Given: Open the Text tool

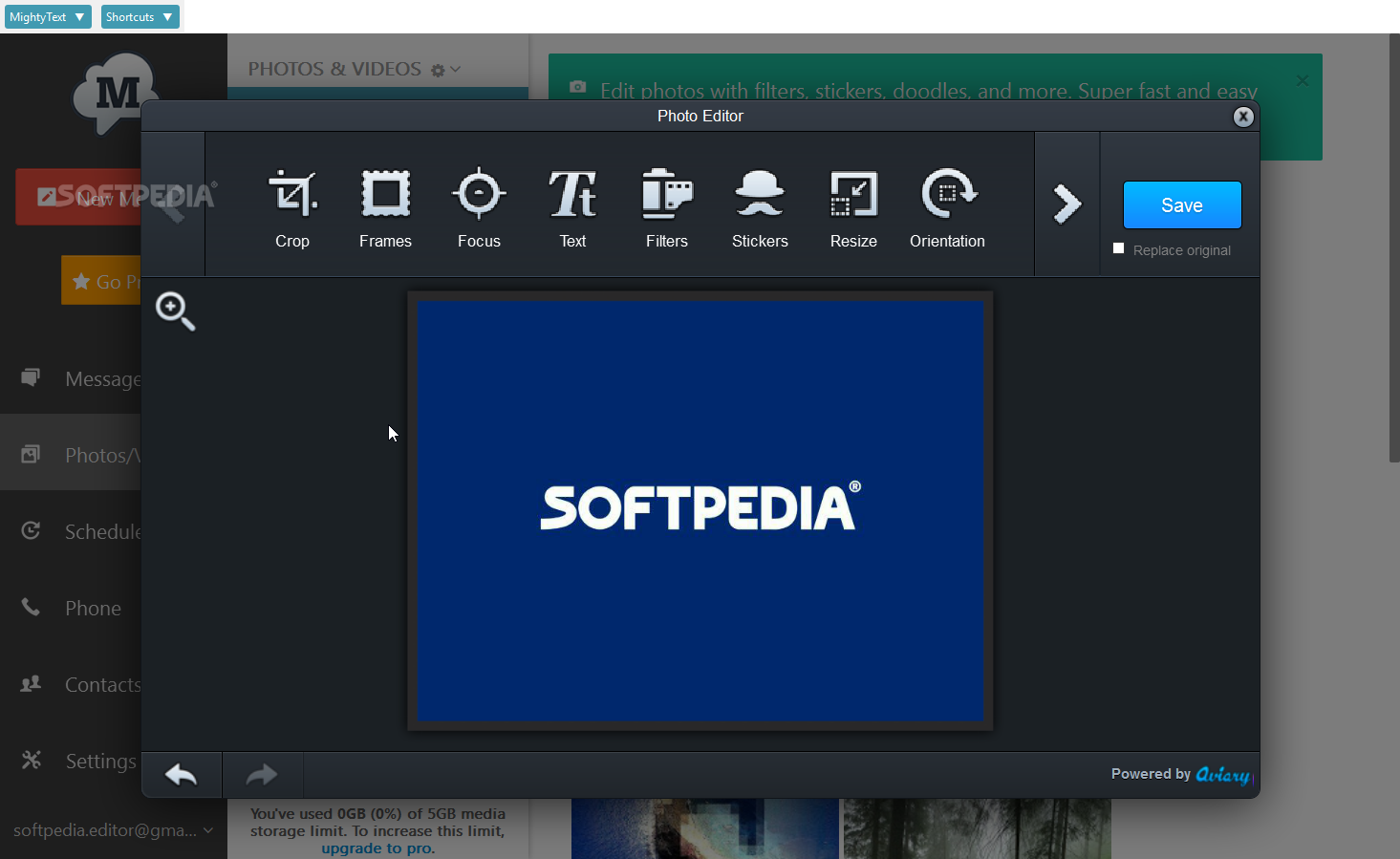Looking at the screenshot, I should point(572,208).
